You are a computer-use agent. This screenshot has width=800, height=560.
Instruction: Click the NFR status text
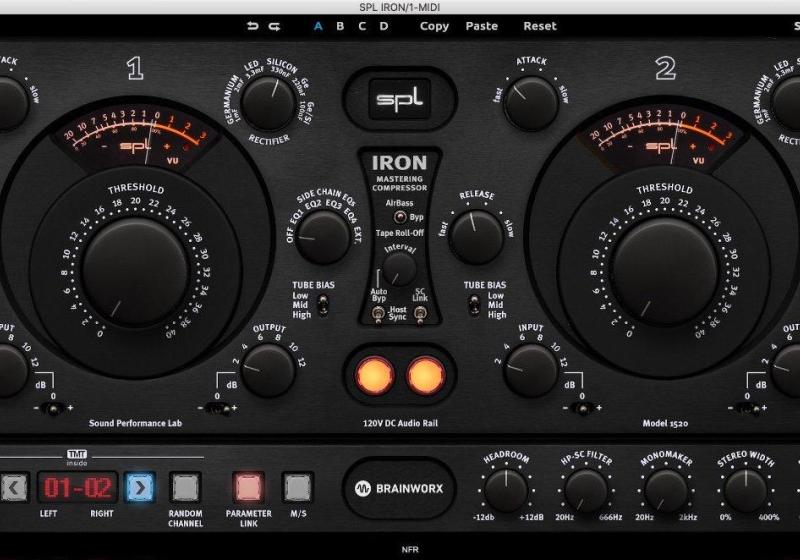pyautogui.click(x=410, y=549)
